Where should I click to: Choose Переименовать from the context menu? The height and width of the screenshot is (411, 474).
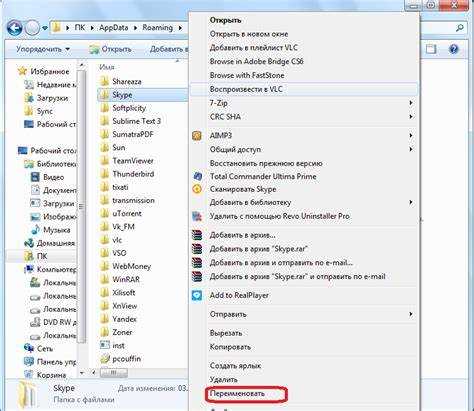(x=237, y=394)
